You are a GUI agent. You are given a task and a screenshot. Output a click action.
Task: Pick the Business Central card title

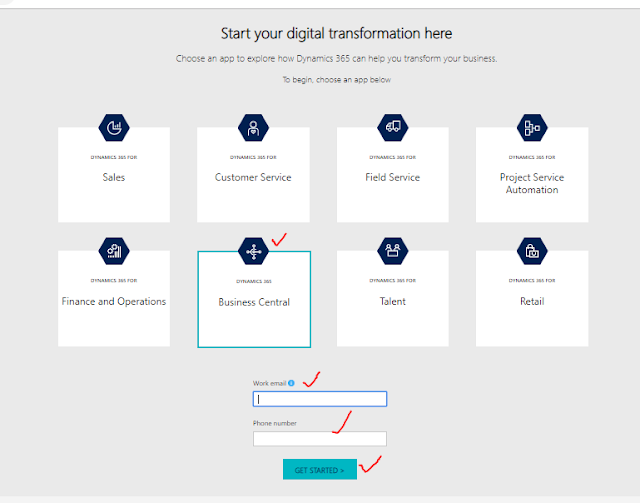click(x=254, y=302)
